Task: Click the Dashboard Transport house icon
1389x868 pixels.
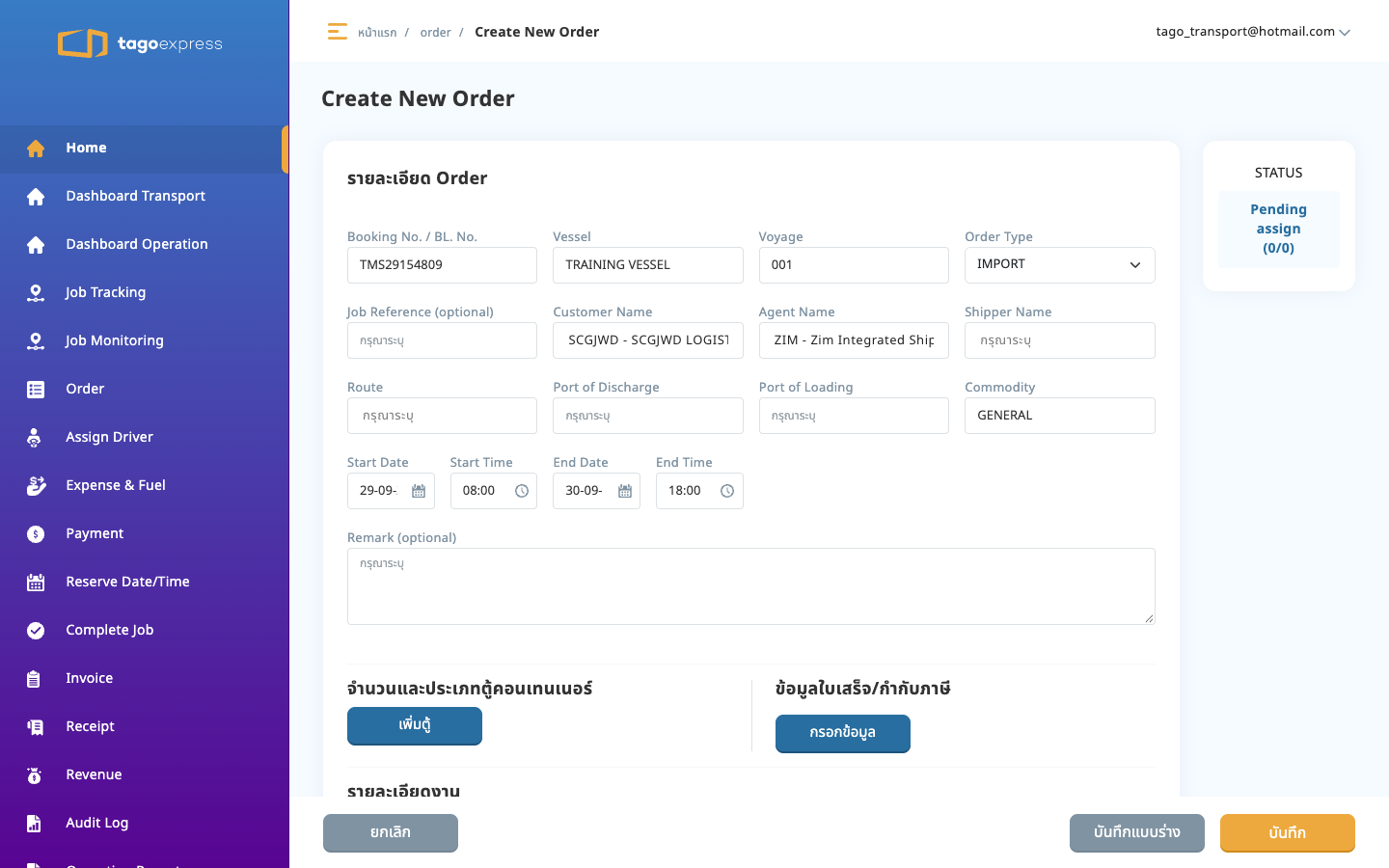Action: pos(36,197)
